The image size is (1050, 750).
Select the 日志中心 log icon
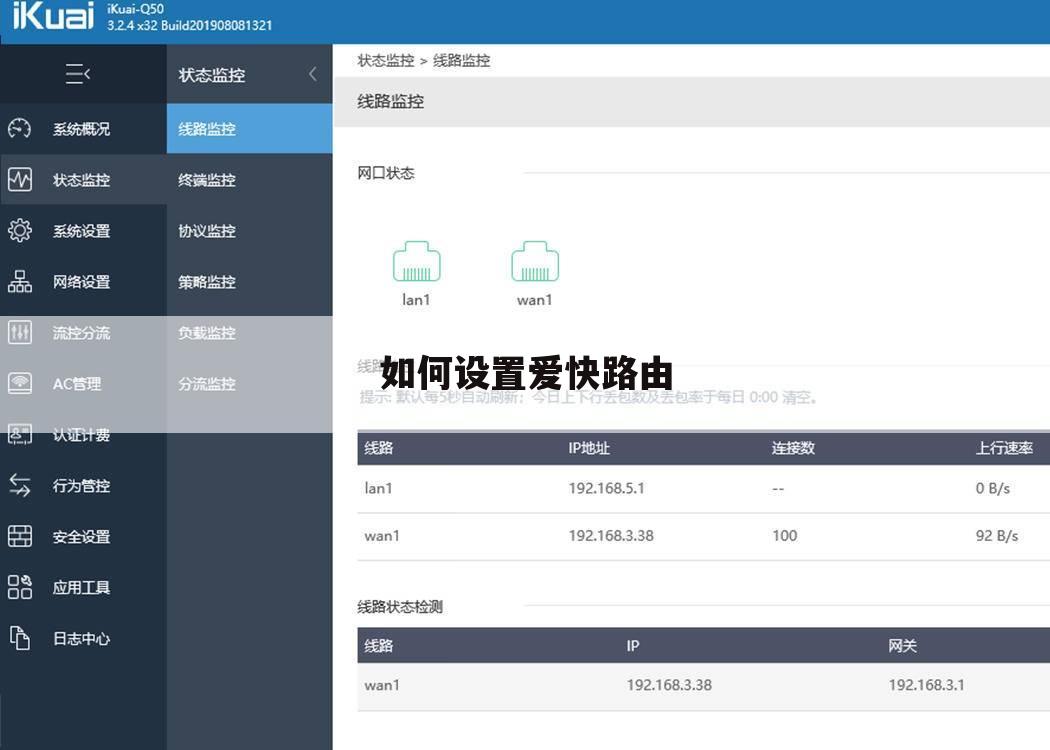coord(19,638)
